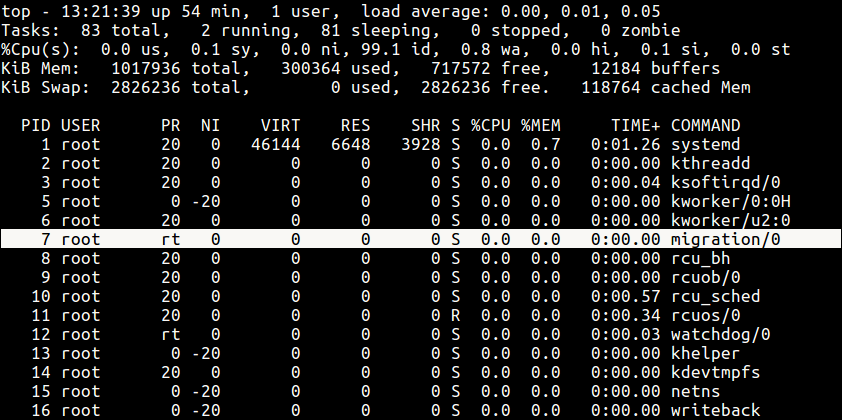Screen dimensions: 842x420
Task: Click the COMMAND column header
Action: [x=705, y=125]
